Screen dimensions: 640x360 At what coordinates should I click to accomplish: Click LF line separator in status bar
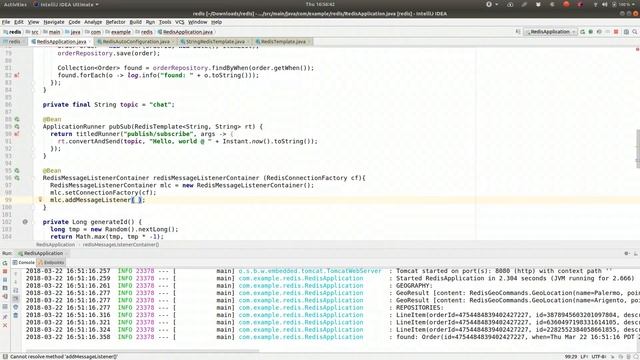point(584,357)
